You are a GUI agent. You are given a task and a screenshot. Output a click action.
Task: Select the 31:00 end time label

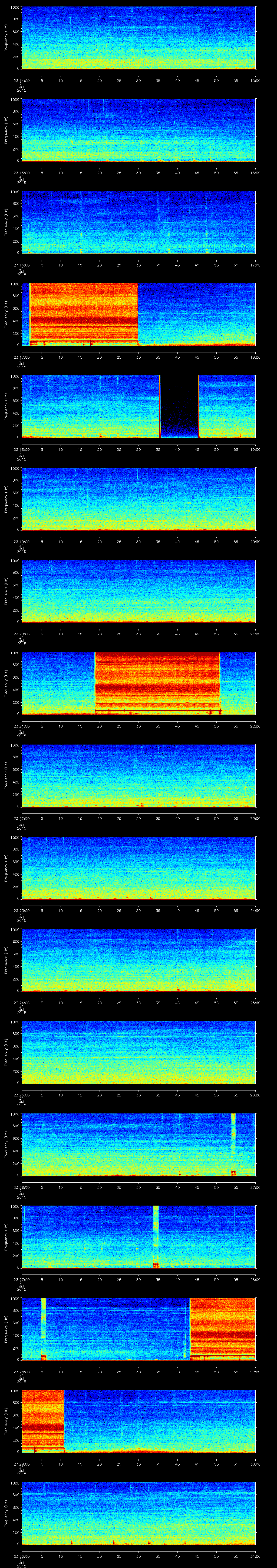coord(256,1556)
